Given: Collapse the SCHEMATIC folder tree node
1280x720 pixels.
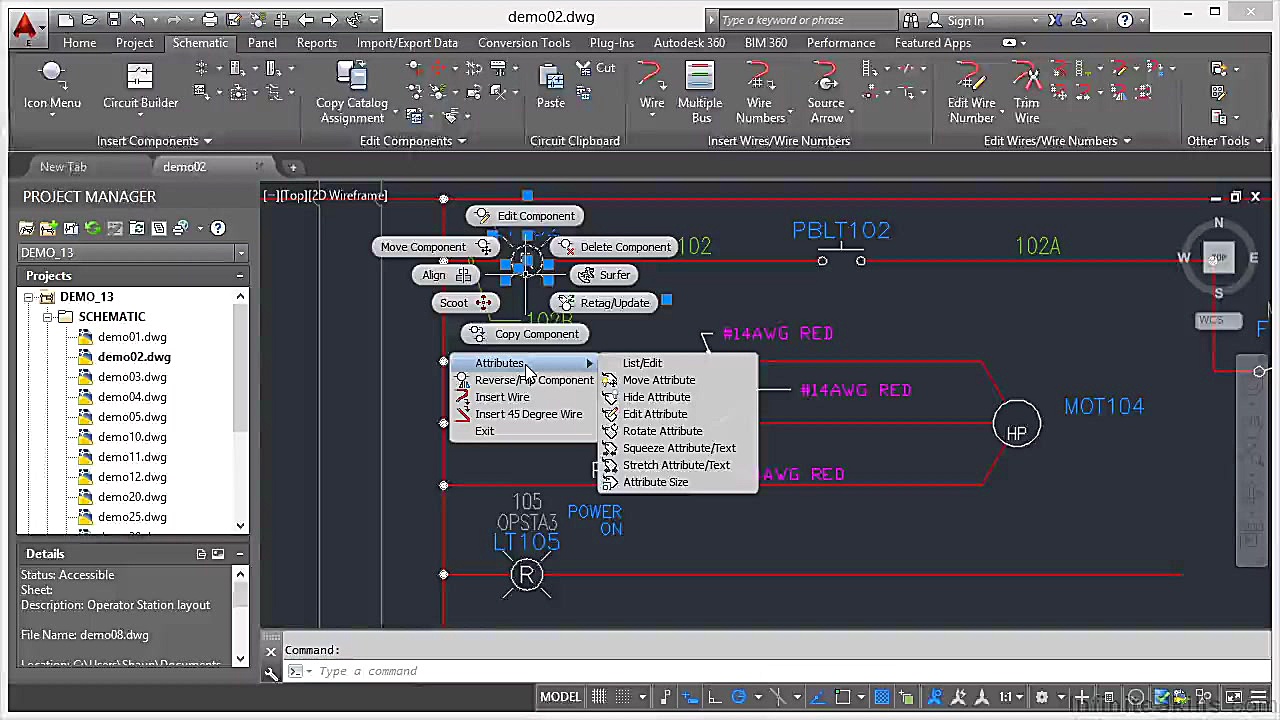Looking at the screenshot, I should pyautogui.click(x=47, y=317).
